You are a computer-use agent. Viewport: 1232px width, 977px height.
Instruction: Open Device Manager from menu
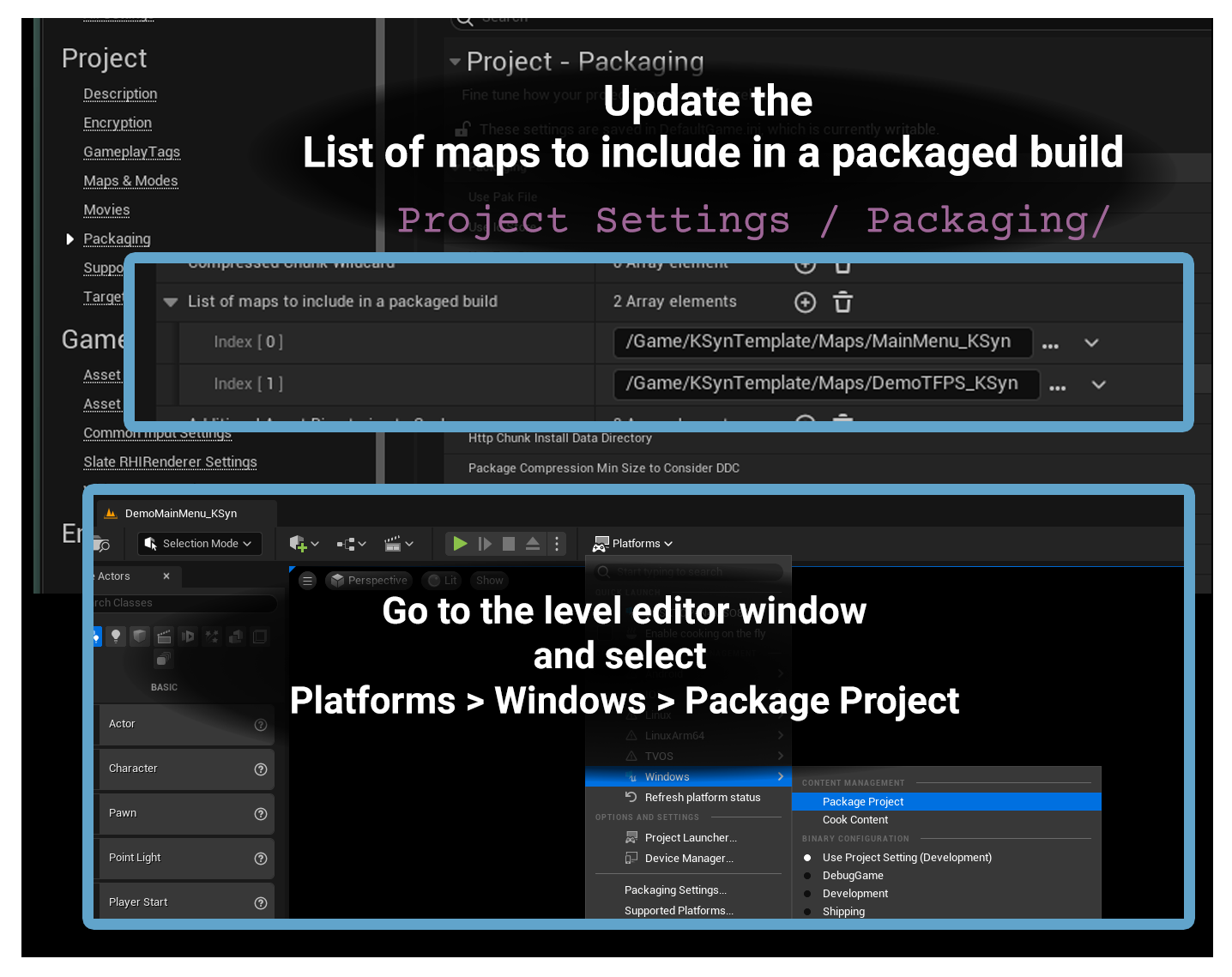tap(688, 858)
